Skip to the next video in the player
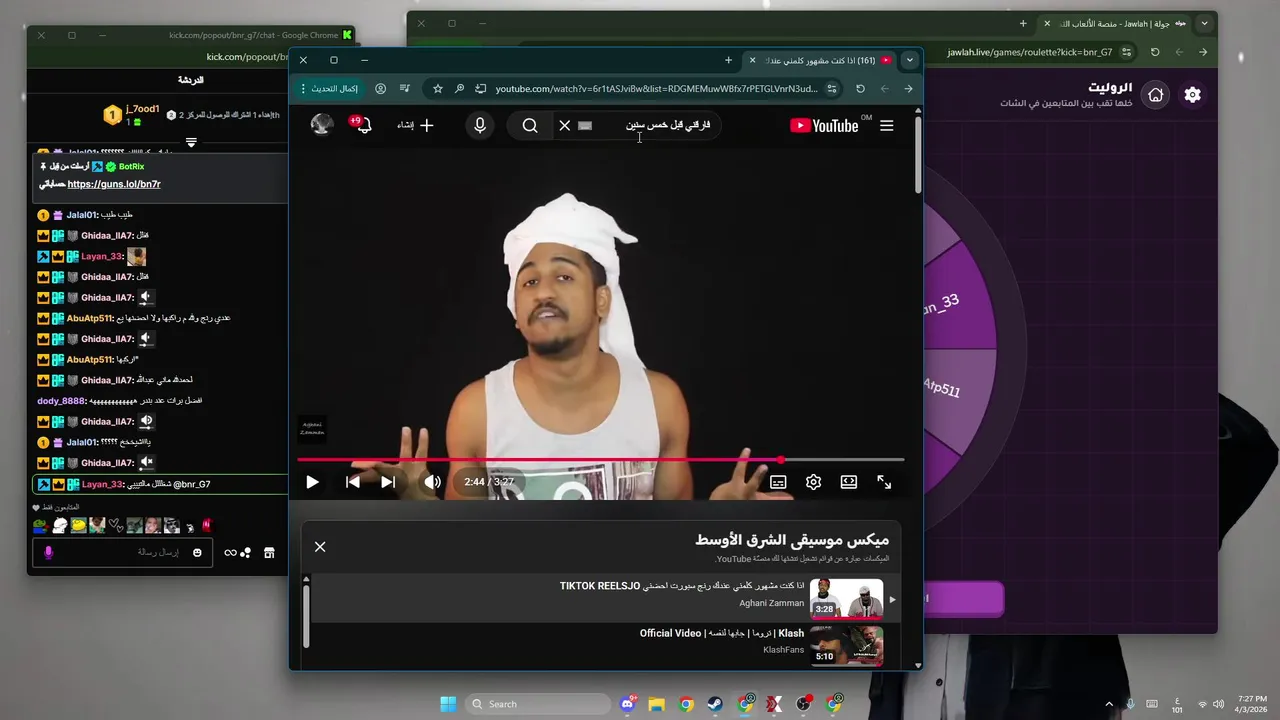This screenshot has height=720, width=1280. pyautogui.click(x=388, y=482)
